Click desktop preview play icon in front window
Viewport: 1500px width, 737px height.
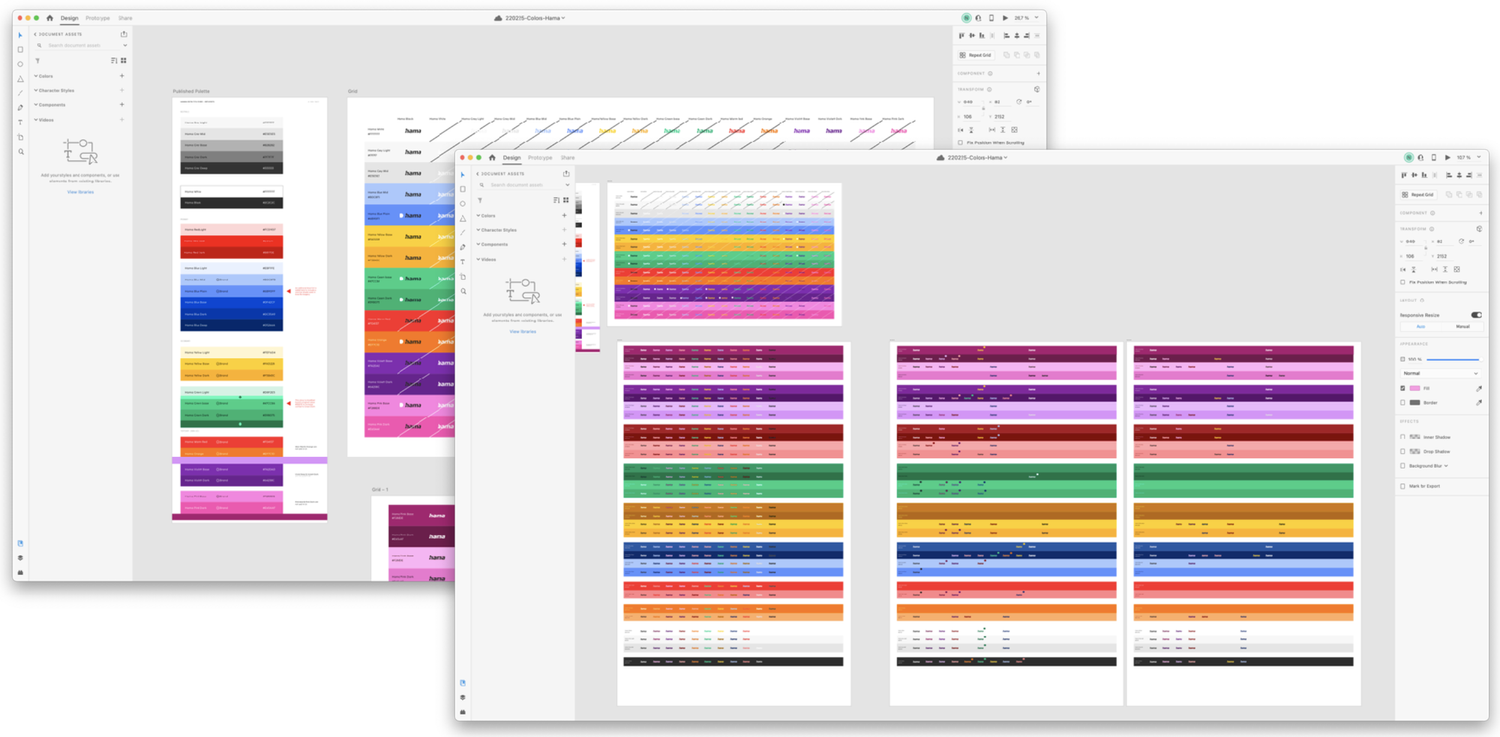pyautogui.click(x=1447, y=157)
